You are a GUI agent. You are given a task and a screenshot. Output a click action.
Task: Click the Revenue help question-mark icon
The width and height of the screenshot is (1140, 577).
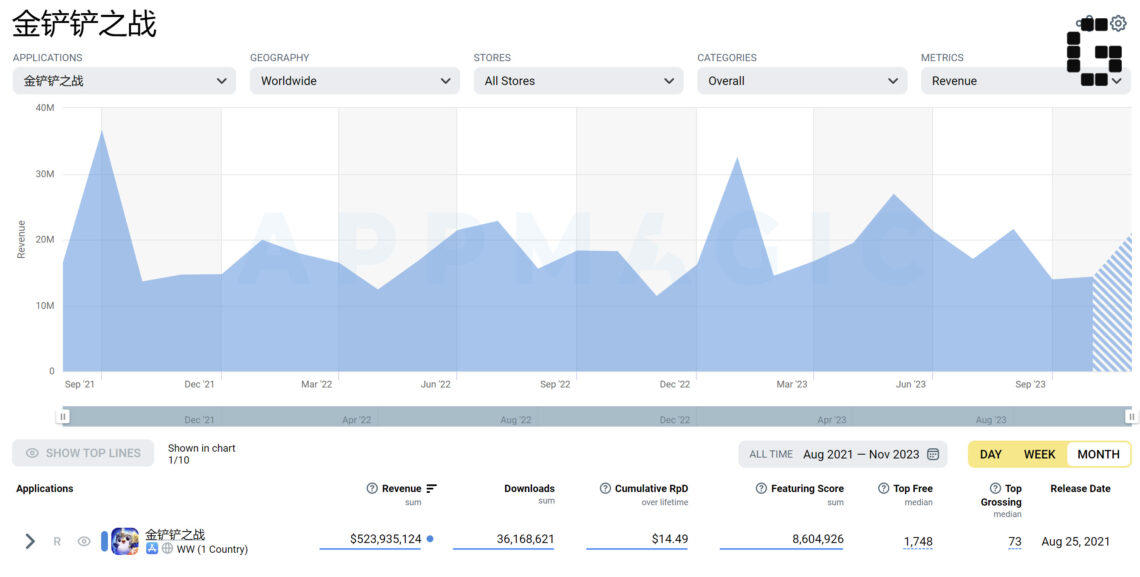(372, 488)
